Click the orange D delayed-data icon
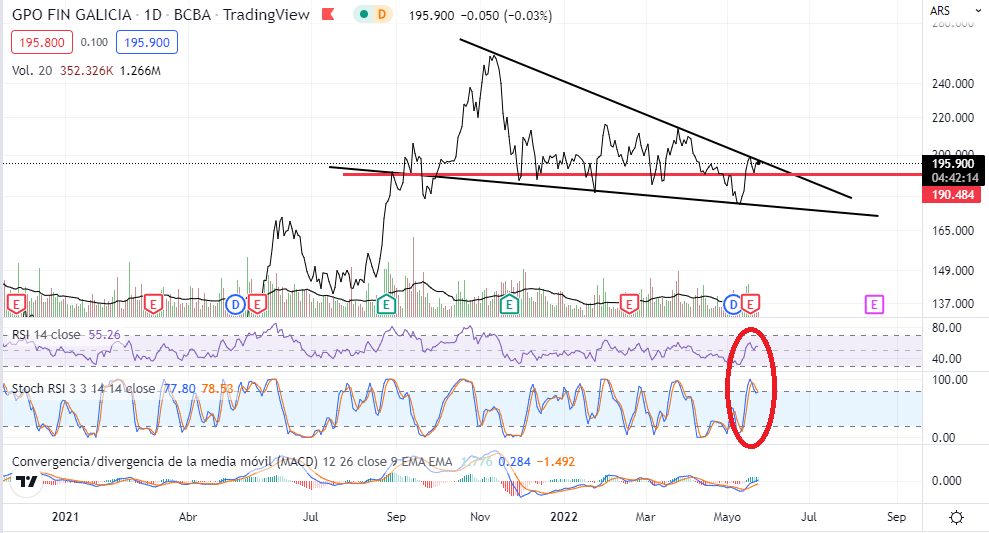 [382, 14]
